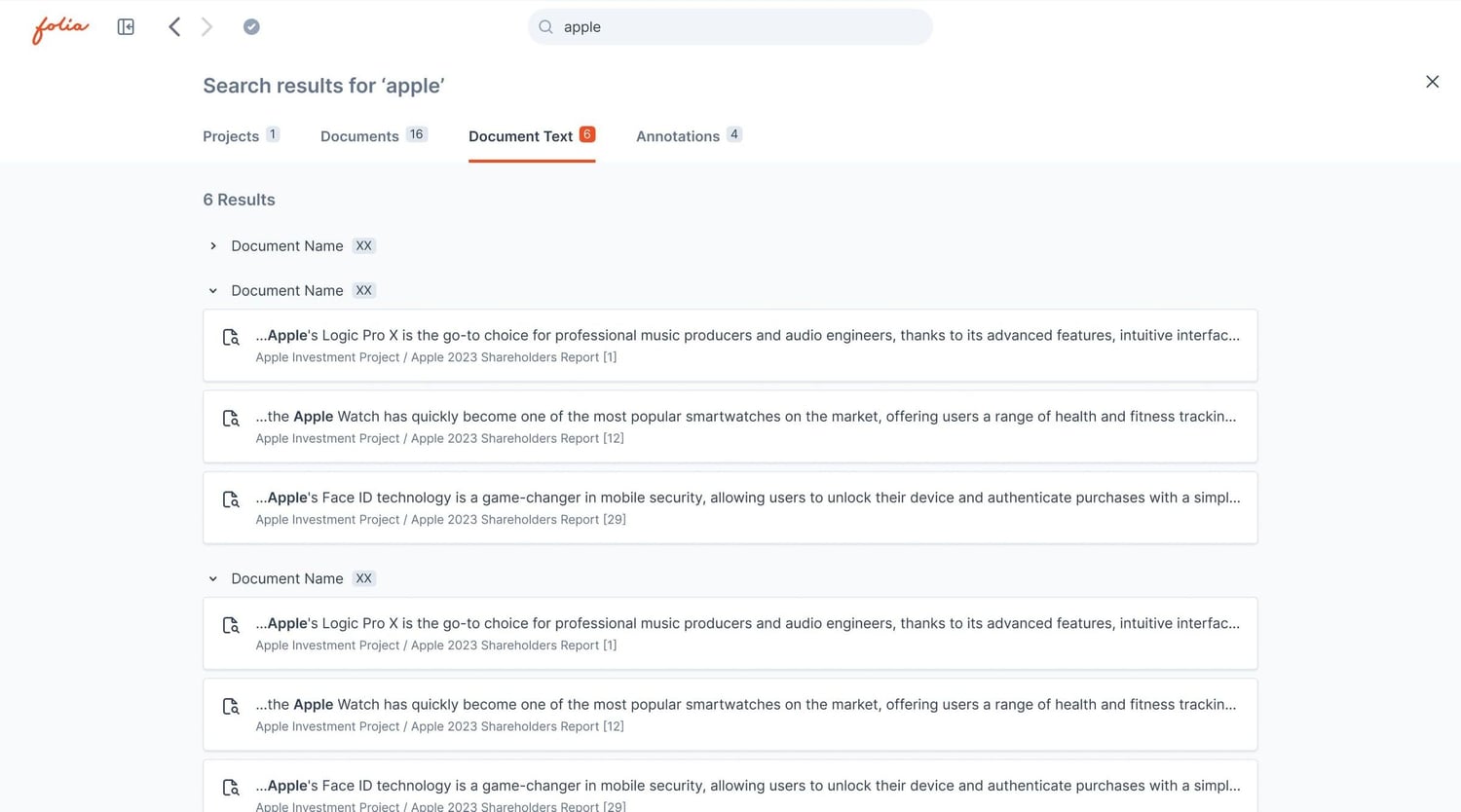Click the 16 badge beside Documents
The image size is (1461, 812).
pos(416,134)
